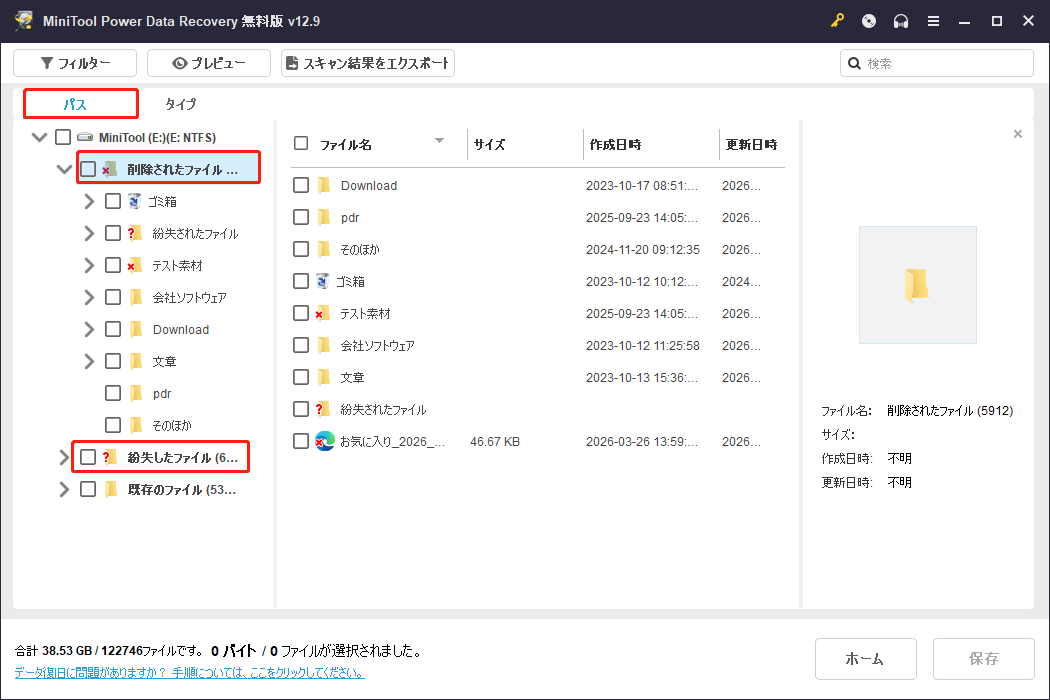Image resolution: width=1050 pixels, height=700 pixels.
Task: Expand the テスト素材 tree node
Action: pos(89,265)
